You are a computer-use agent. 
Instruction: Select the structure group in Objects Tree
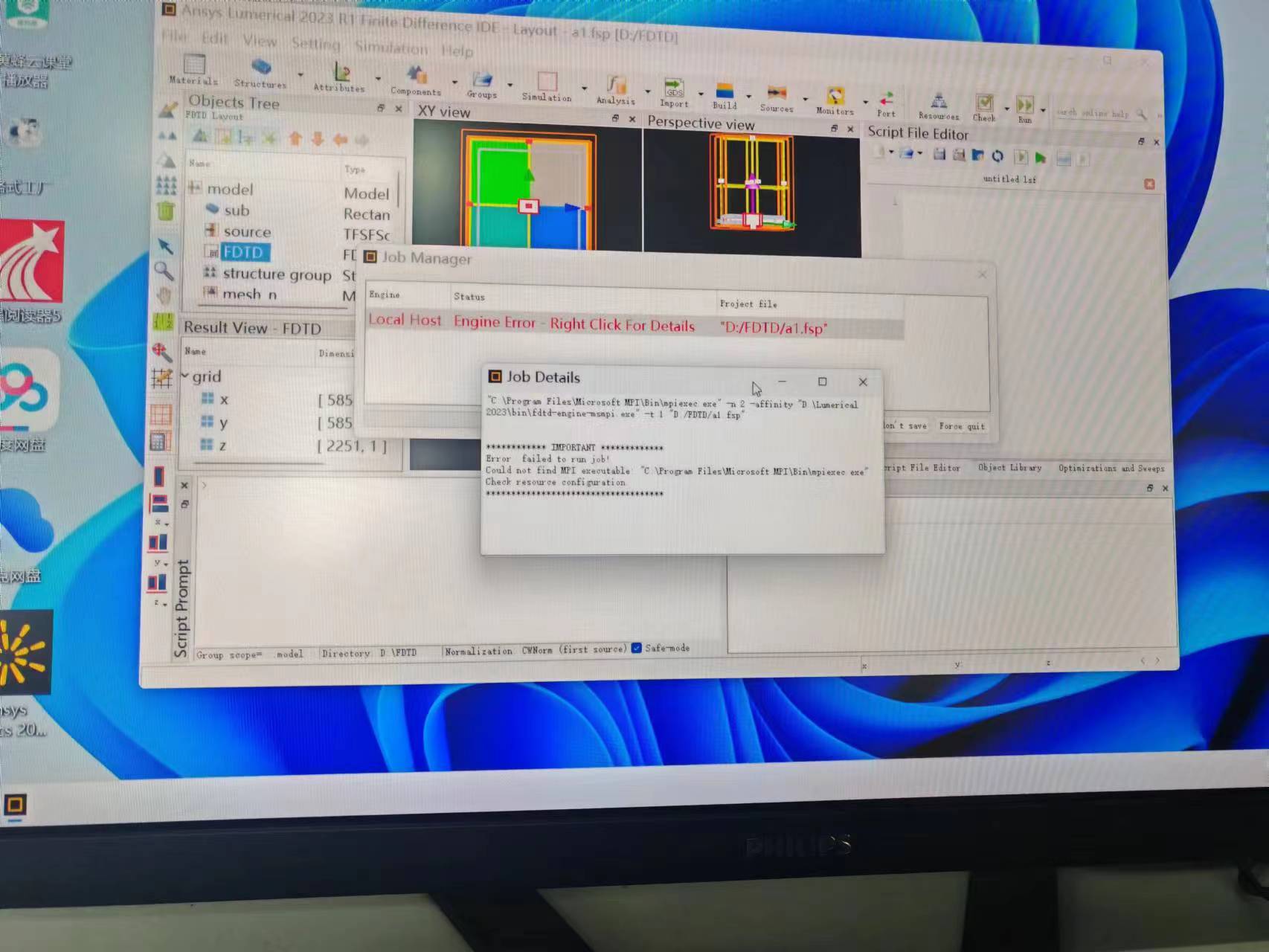tap(277, 274)
